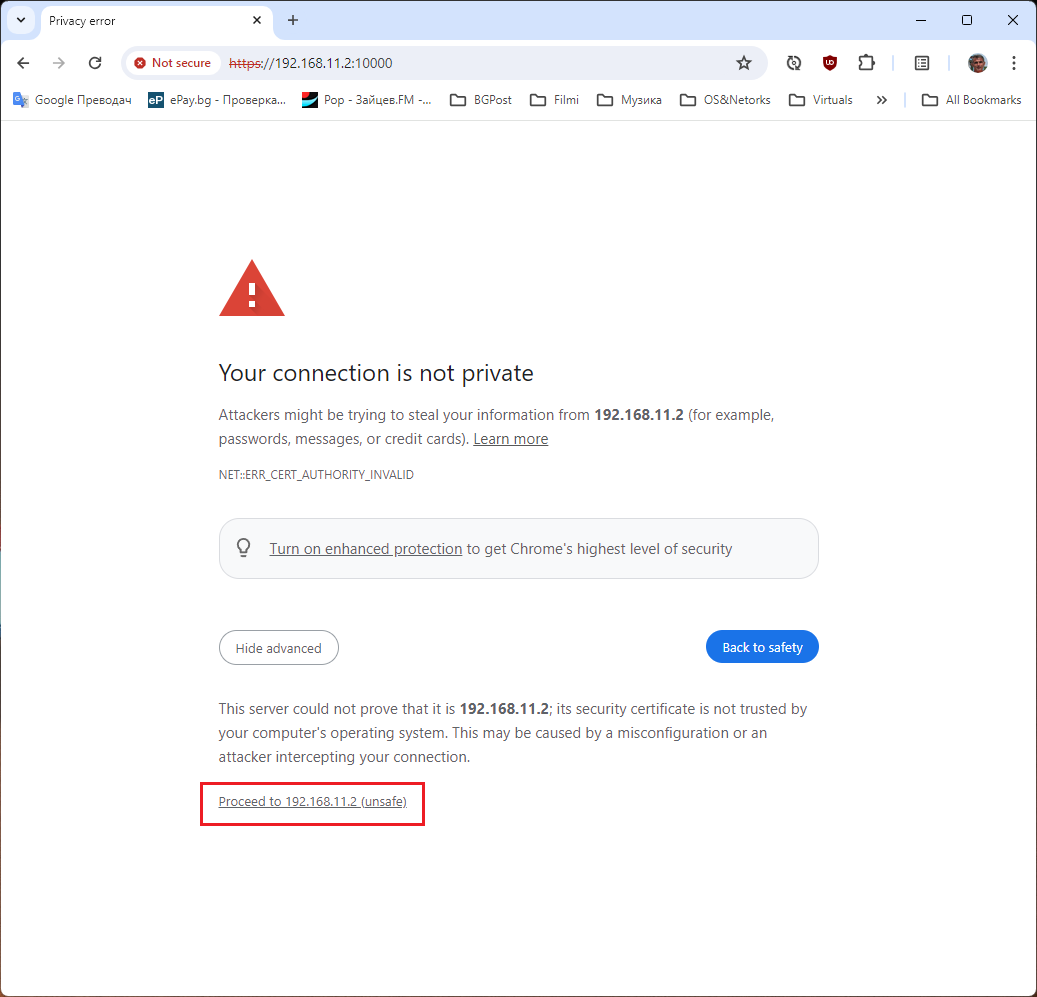Expand the tab search dropdown arrow

coord(21,20)
